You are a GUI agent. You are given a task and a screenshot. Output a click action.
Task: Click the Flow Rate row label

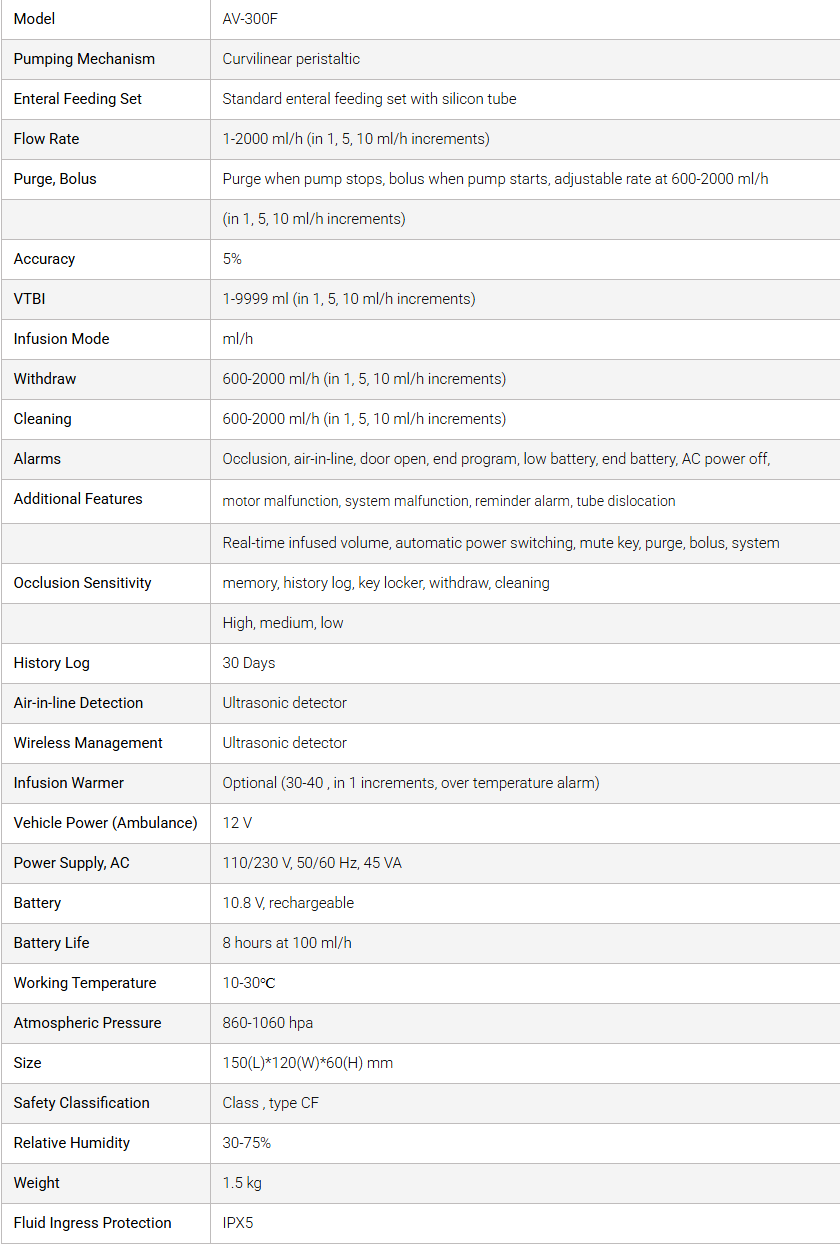46,139
